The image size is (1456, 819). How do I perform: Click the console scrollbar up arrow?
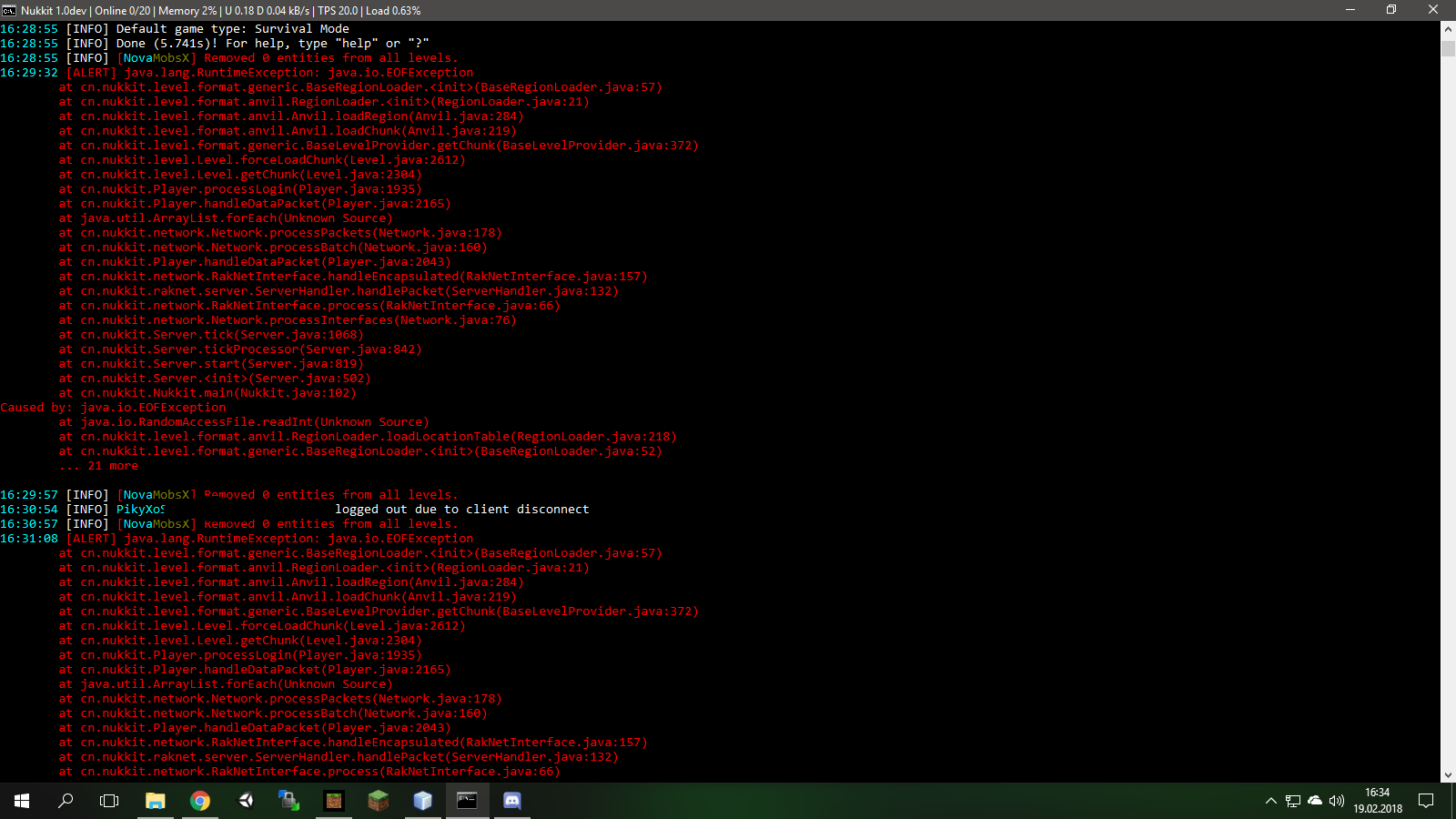click(x=1448, y=28)
